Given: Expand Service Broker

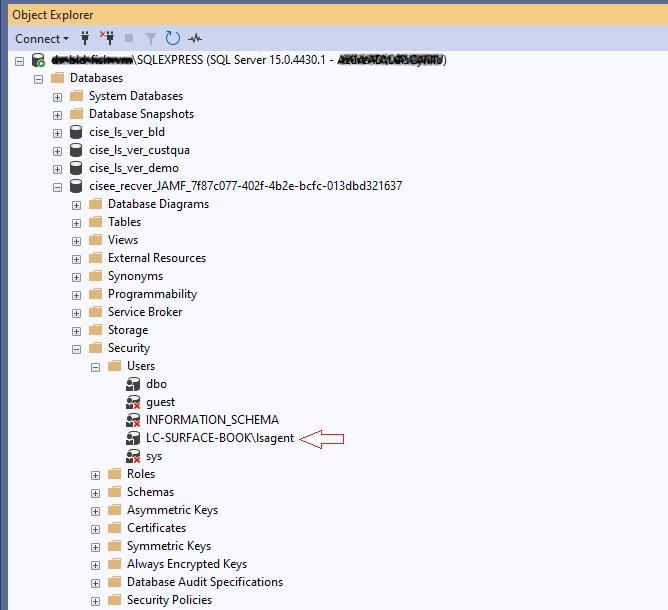Looking at the screenshot, I should point(76,314).
